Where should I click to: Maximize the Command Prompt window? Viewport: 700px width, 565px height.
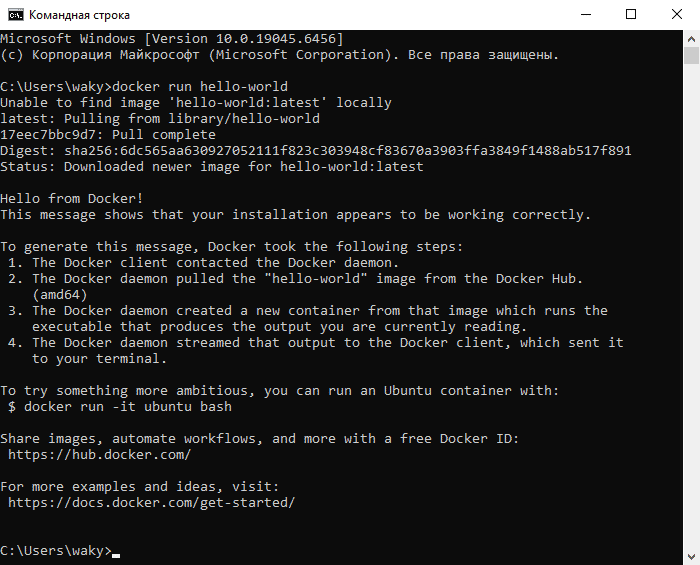[631, 14]
